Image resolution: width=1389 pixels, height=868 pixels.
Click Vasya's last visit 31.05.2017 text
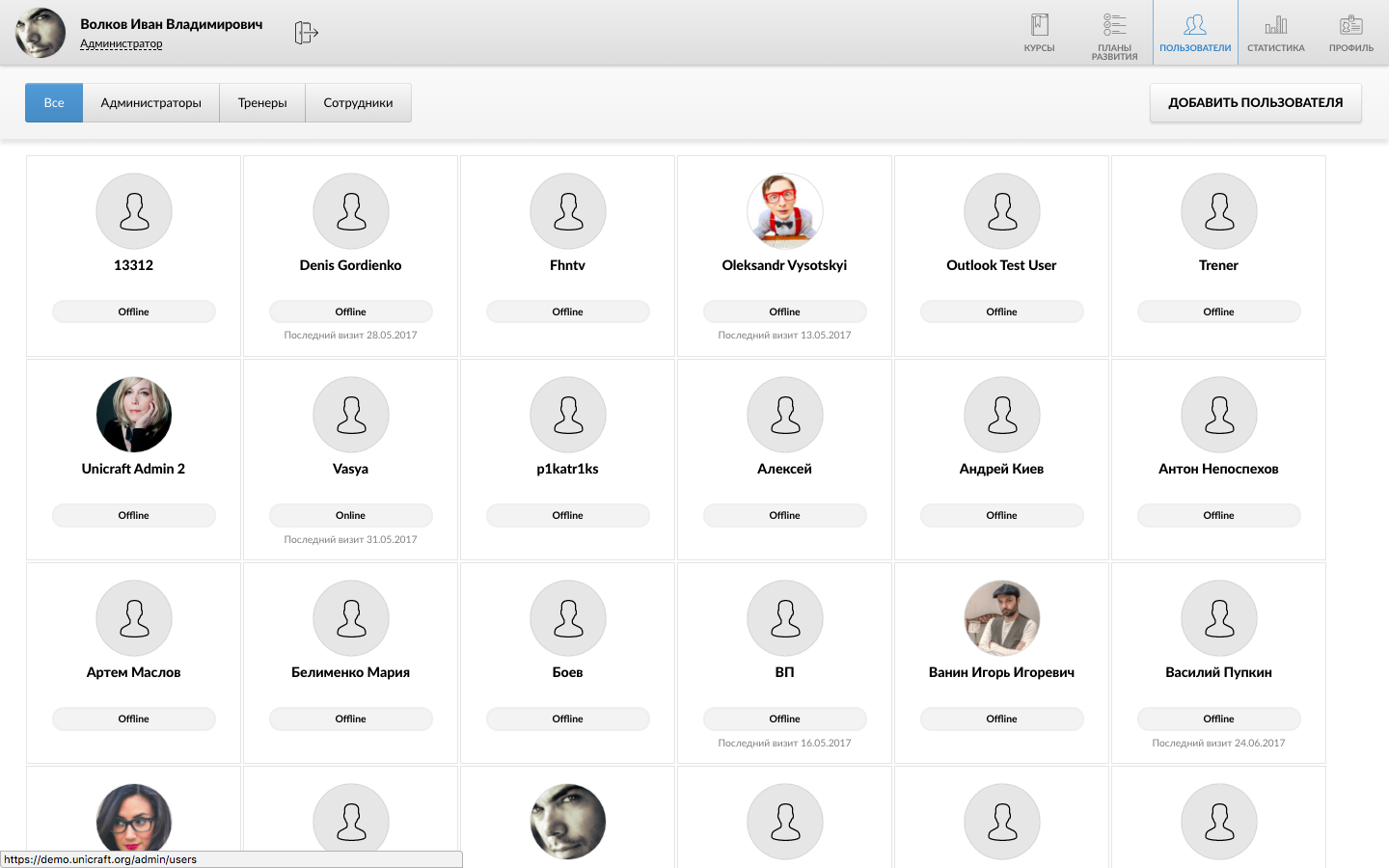(x=351, y=540)
